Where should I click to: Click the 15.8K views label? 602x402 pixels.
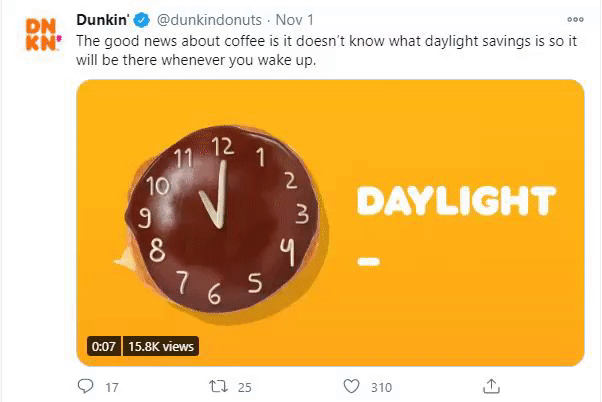pos(161,346)
